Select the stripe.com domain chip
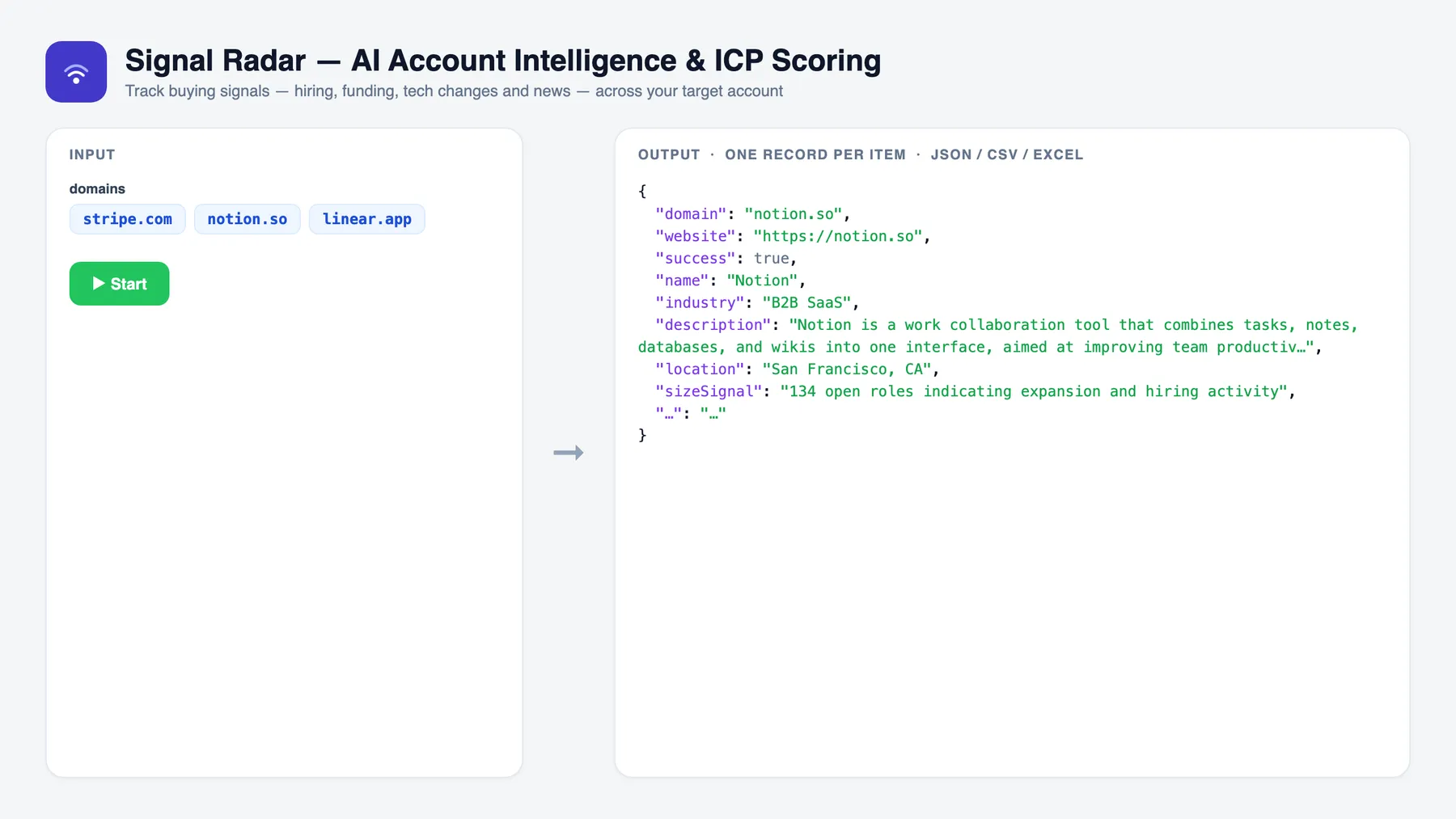The image size is (1456, 819). 127,219
